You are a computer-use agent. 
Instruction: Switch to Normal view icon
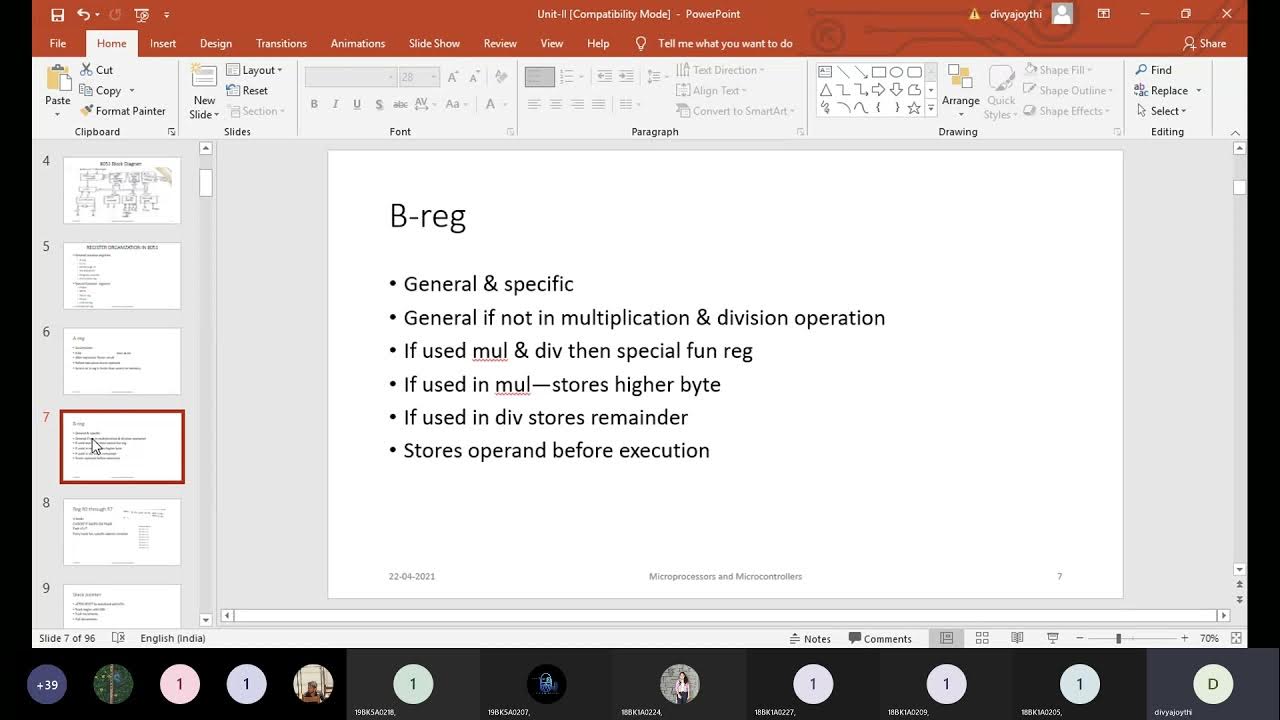[946, 638]
